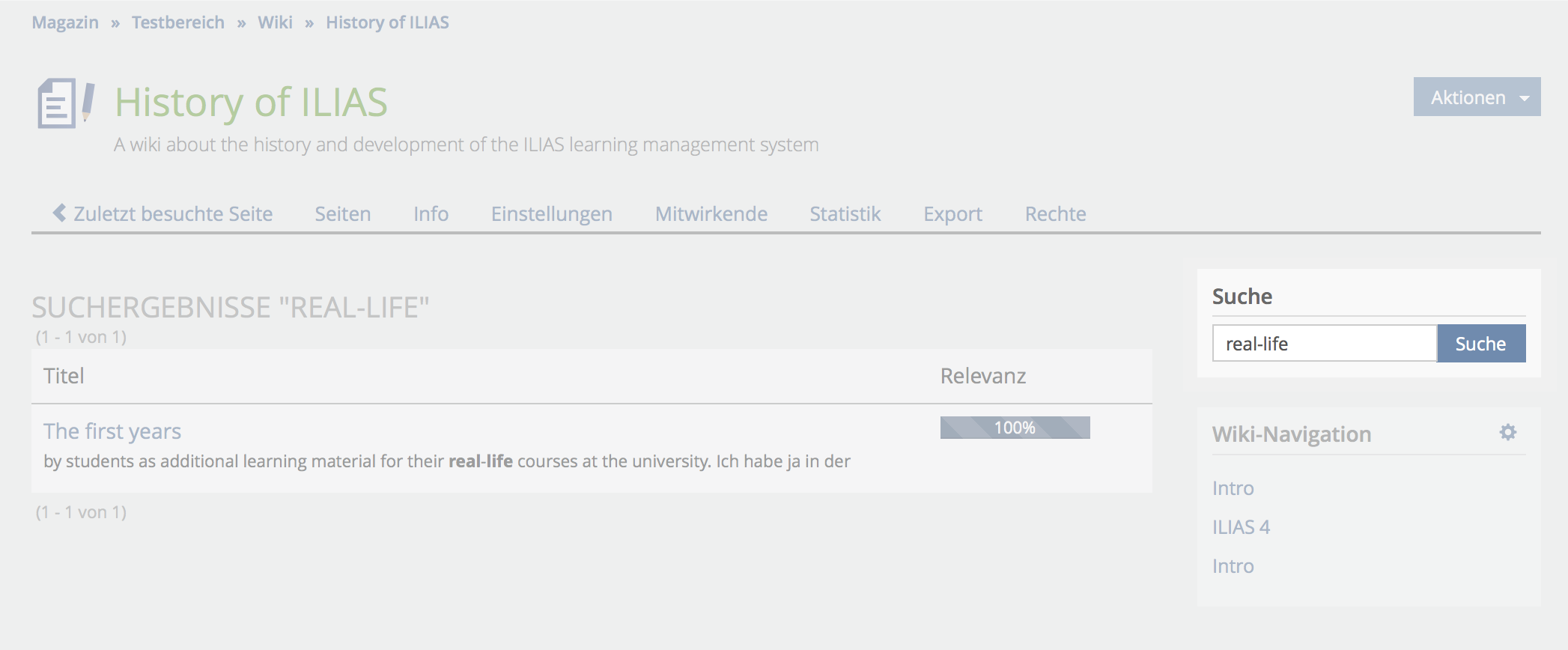This screenshot has width=1568, height=650.
Task: Select the Statistik tab
Action: click(x=845, y=214)
